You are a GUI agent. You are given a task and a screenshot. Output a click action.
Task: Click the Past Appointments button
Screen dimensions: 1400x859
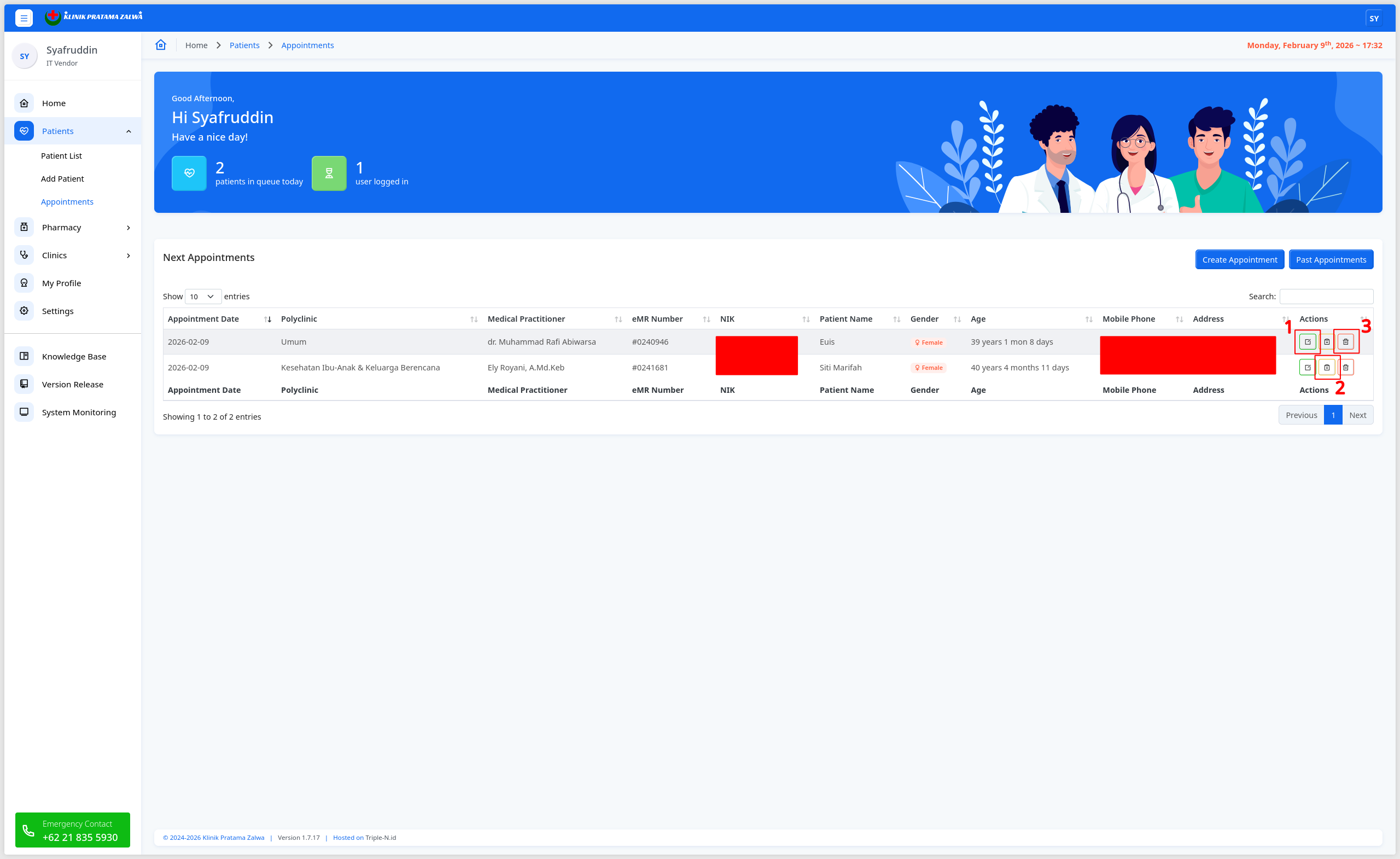pyautogui.click(x=1330, y=260)
